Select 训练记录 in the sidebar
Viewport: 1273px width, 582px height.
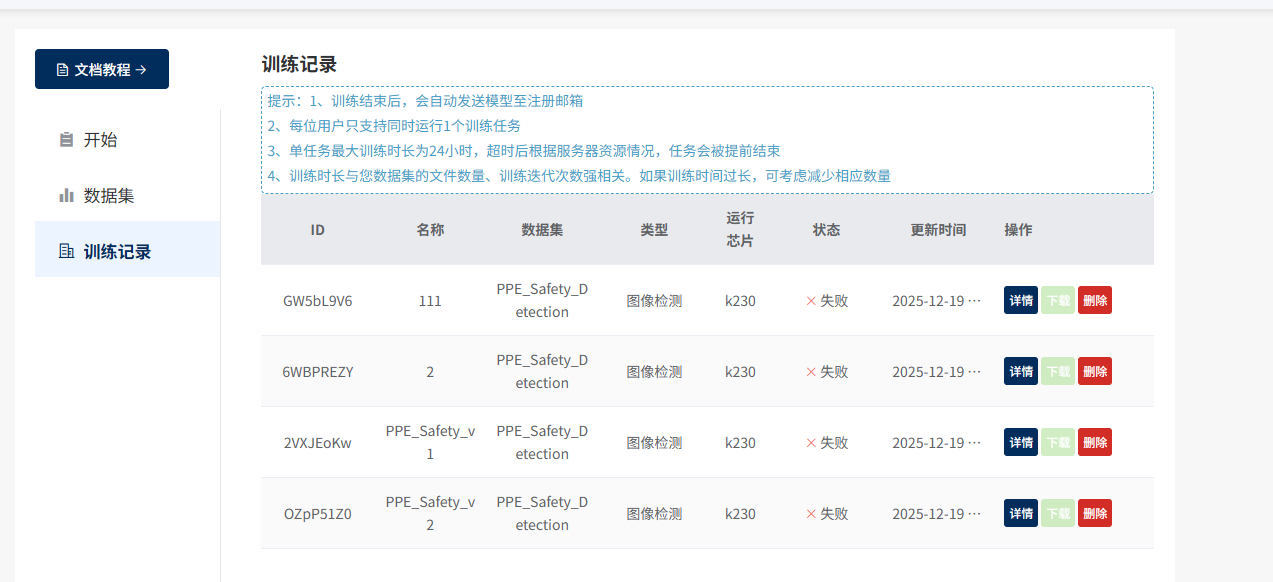[117, 252]
